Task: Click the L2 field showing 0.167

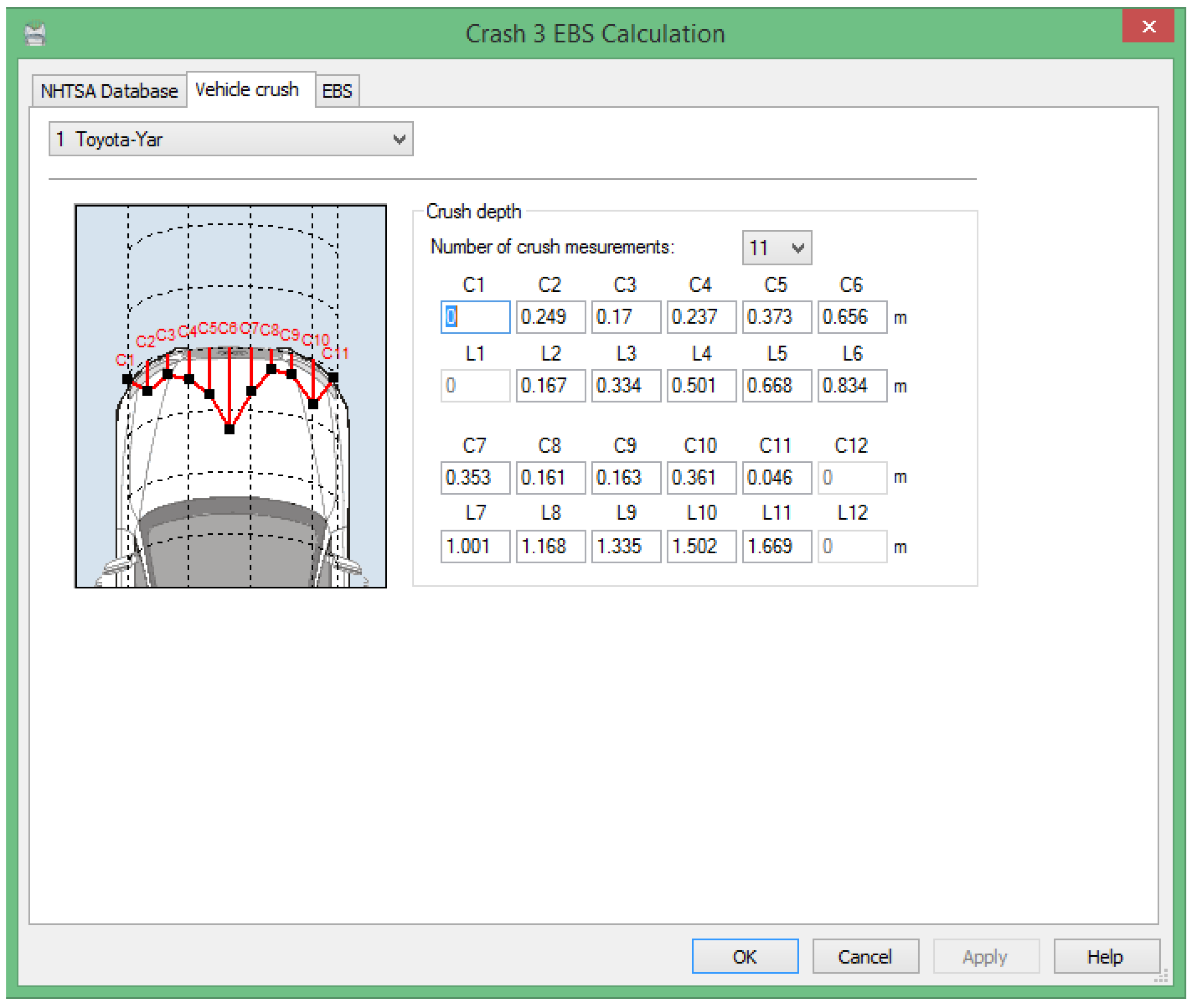Action: [550, 386]
